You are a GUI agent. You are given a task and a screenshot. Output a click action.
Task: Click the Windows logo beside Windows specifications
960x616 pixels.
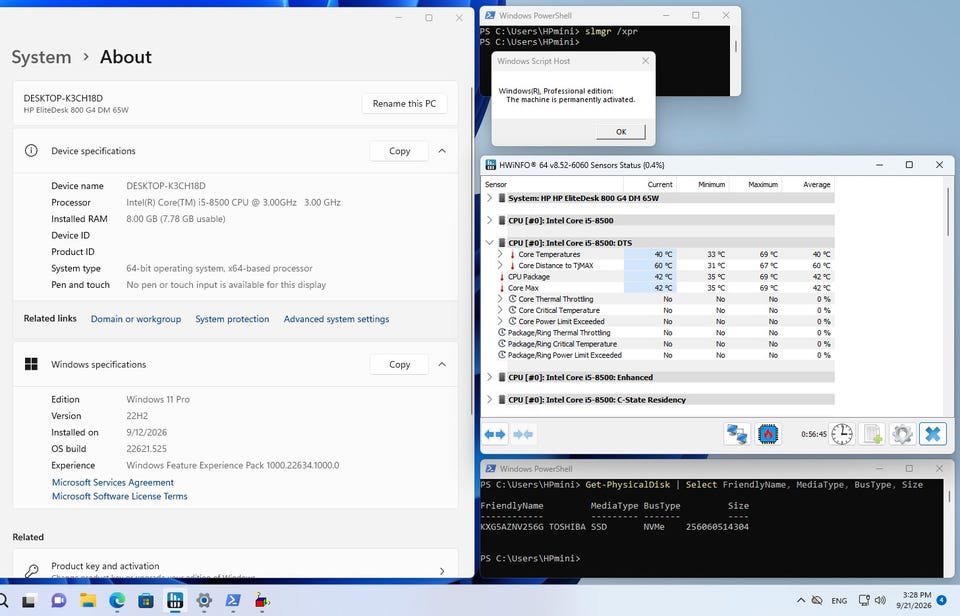point(31,364)
